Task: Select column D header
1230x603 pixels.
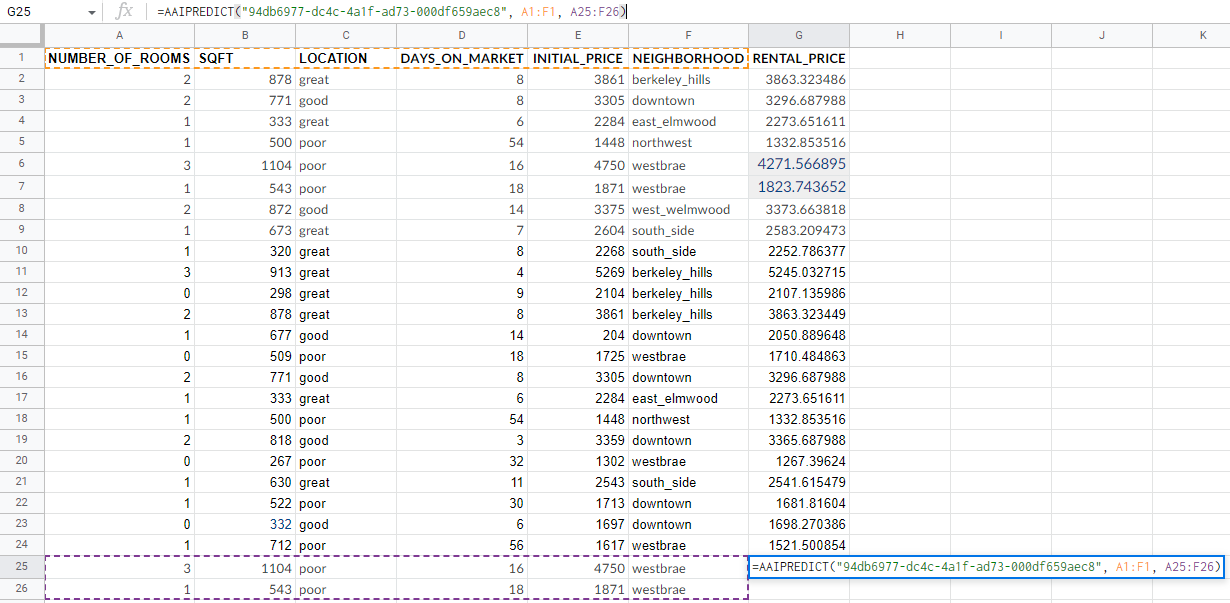Action: [x=462, y=35]
